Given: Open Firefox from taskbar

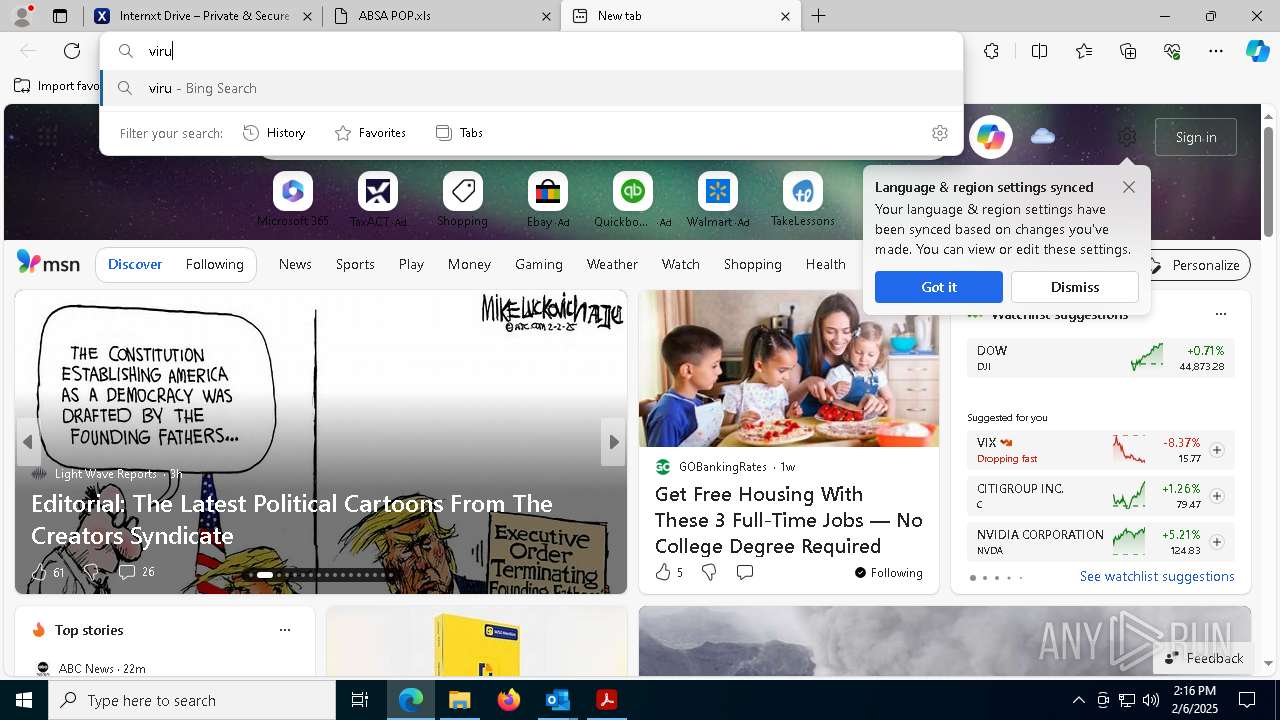Looking at the screenshot, I should click(x=509, y=700).
